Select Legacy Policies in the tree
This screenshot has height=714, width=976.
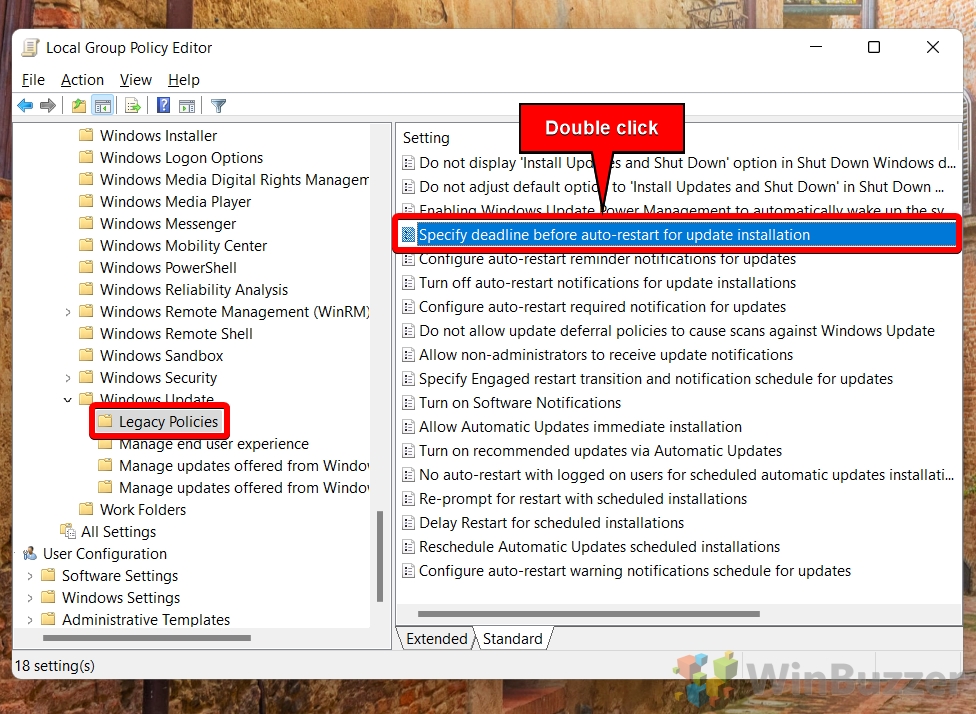point(168,421)
